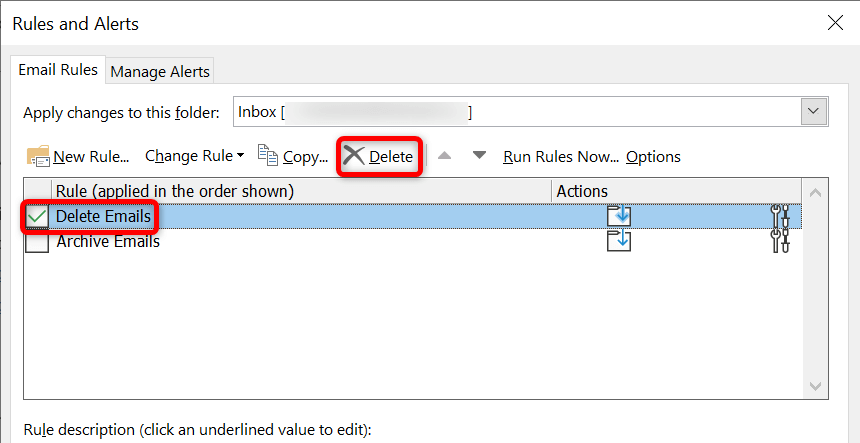
Task: Switch to the Manage Alerts tab
Action: pos(160,72)
